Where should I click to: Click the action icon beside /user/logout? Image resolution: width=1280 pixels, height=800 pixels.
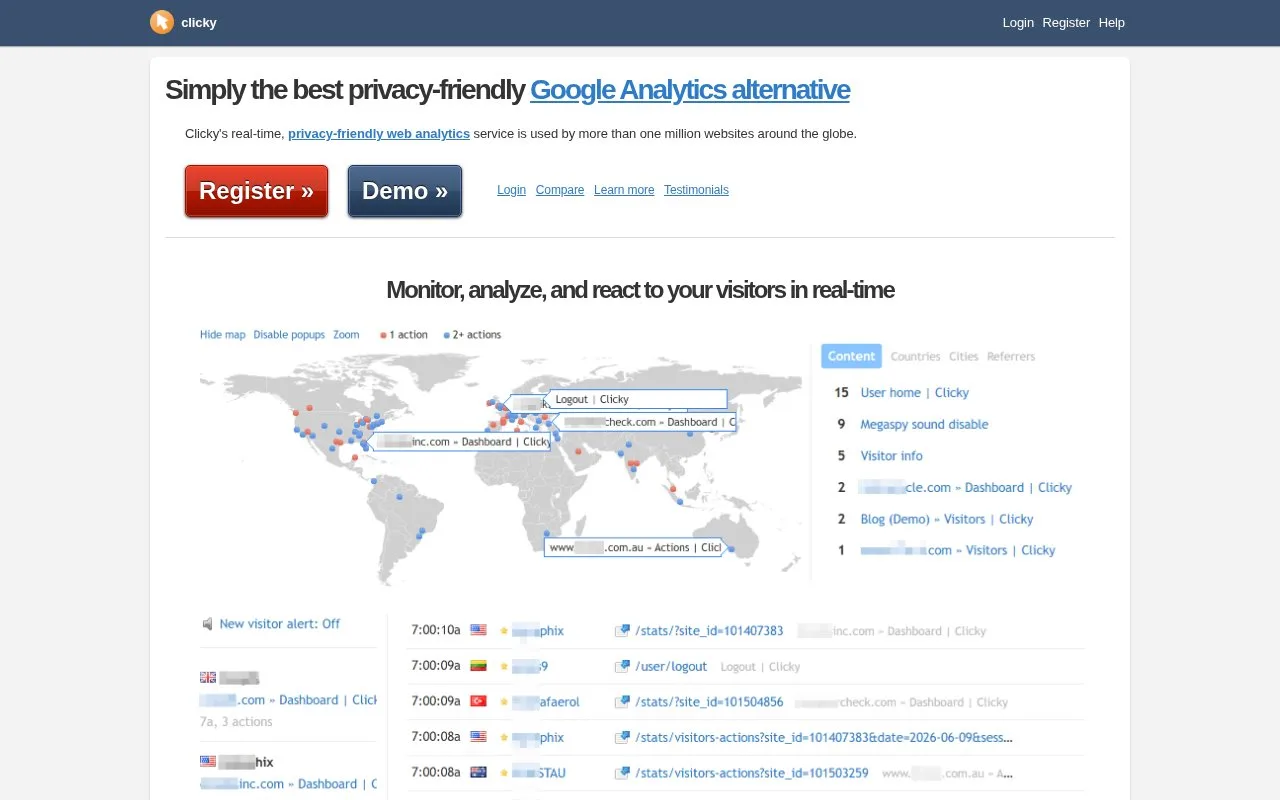(623, 666)
